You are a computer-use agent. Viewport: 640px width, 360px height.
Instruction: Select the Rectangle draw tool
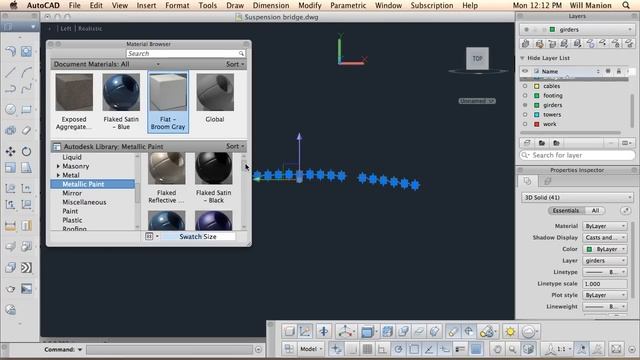click(x=27, y=109)
